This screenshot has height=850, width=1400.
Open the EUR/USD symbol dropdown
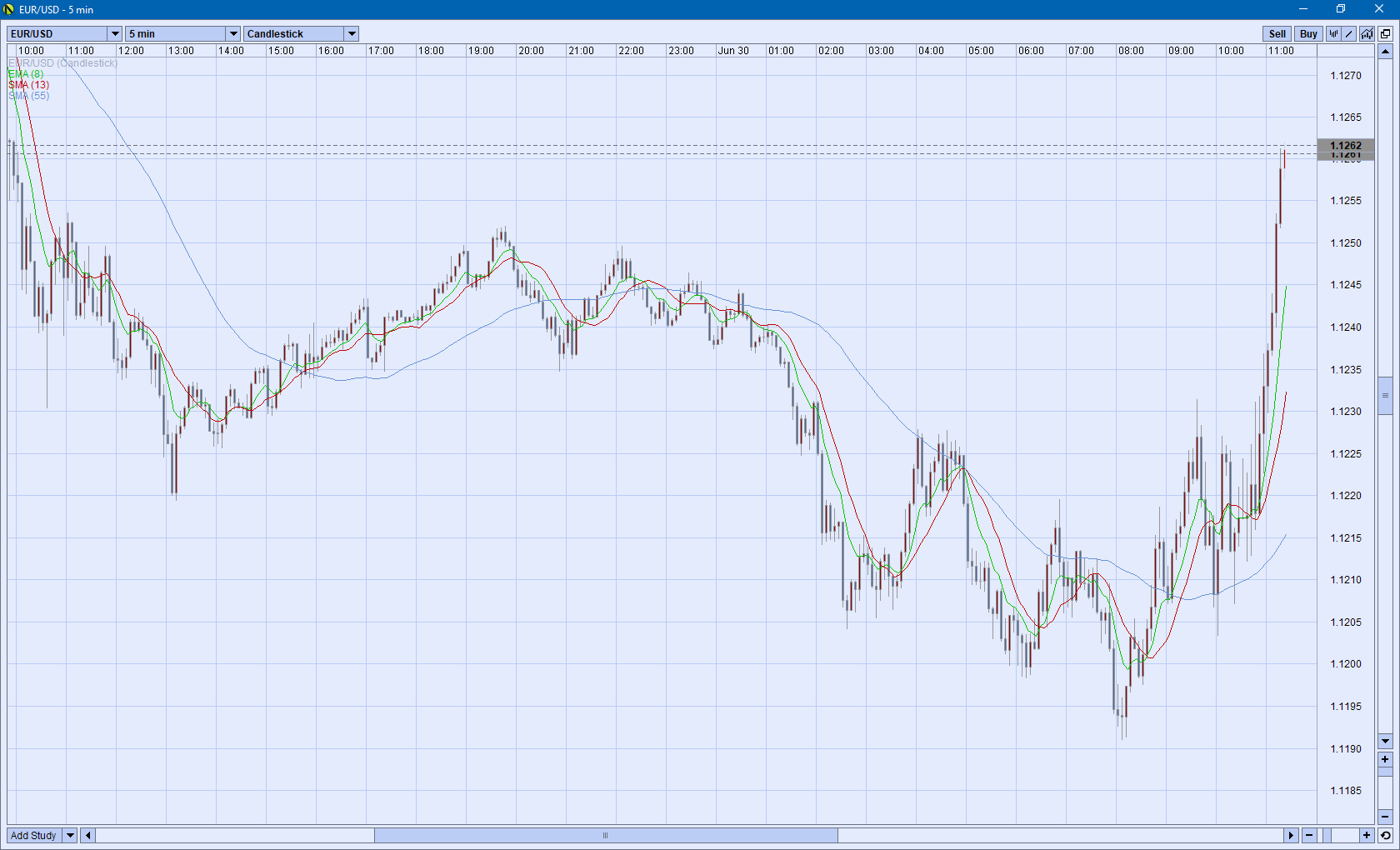click(115, 34)
